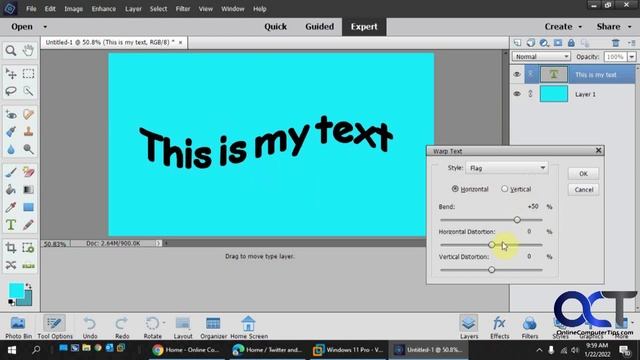Switch to Expert mode tab

(x=364, y=27)
